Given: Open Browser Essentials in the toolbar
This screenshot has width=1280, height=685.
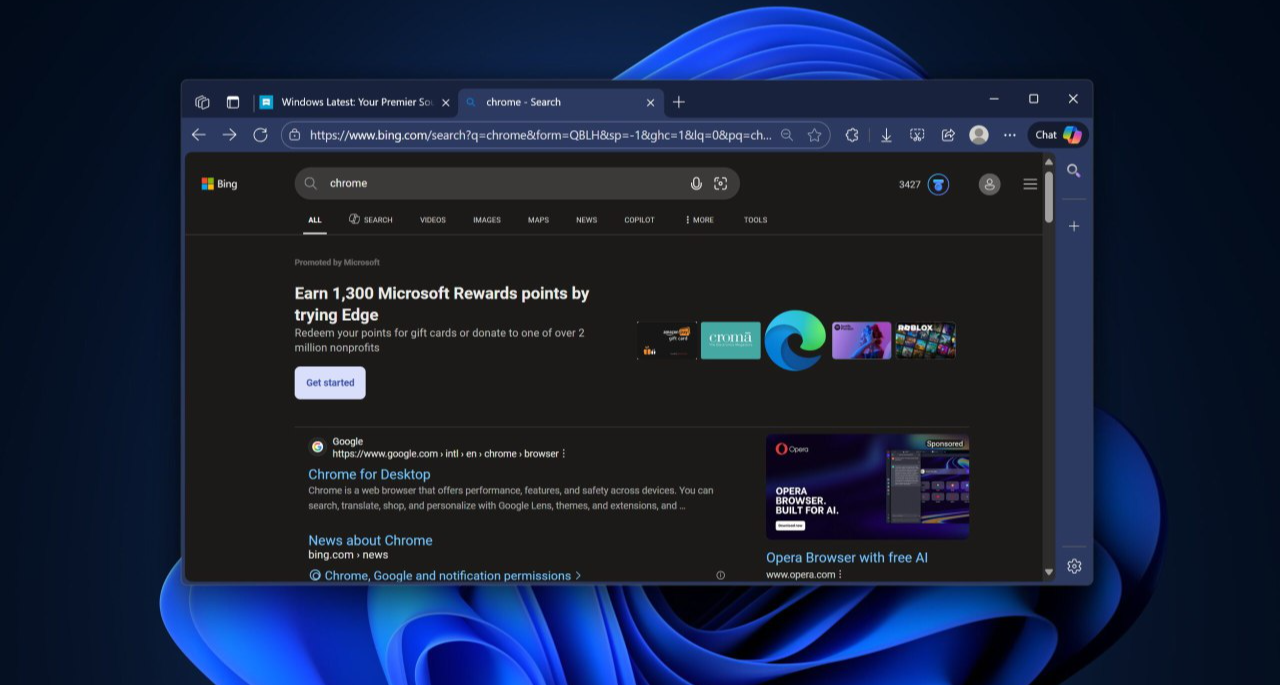Looking at the screenshot, I should coord(852,134).
